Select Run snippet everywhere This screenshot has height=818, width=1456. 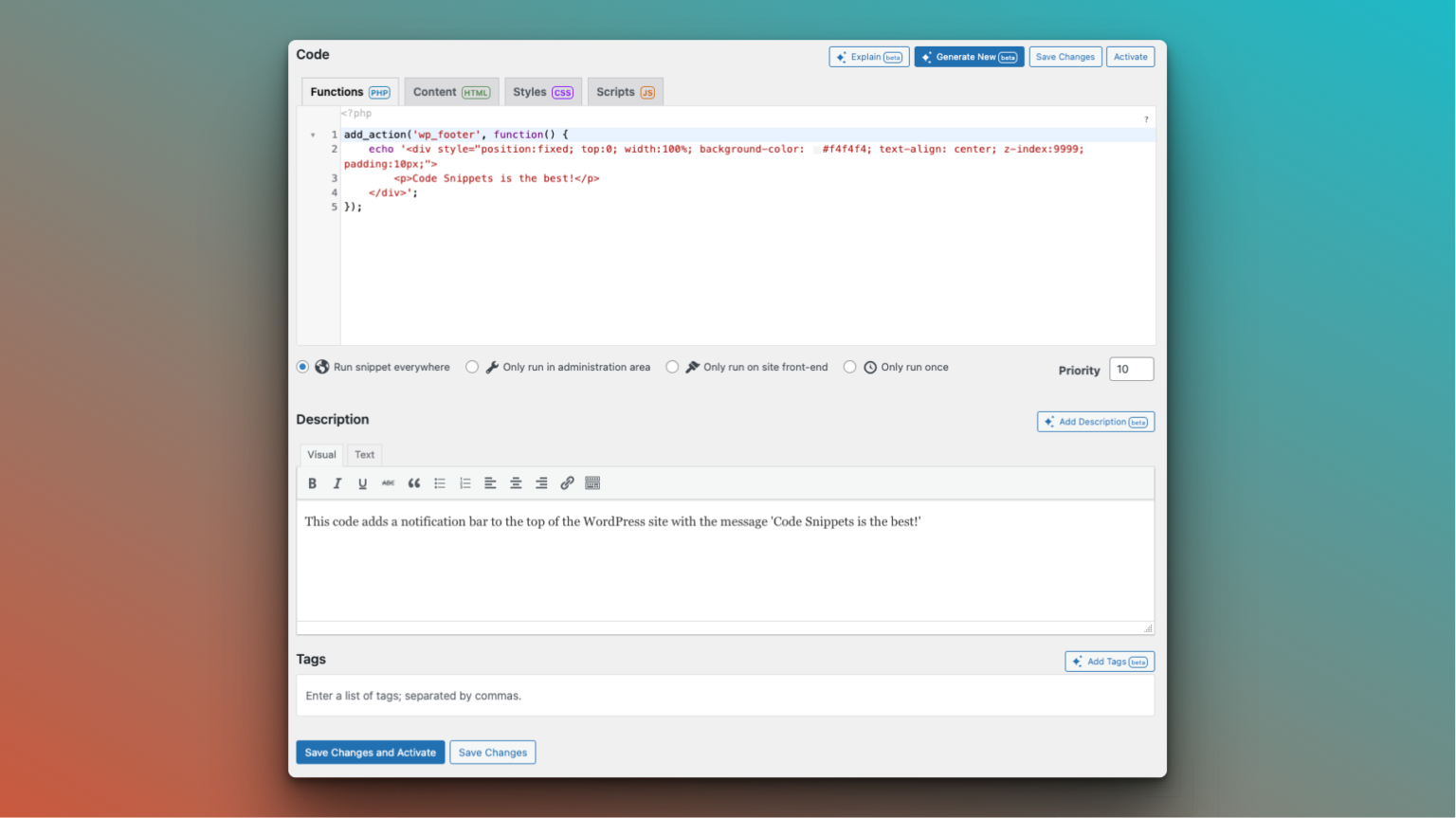(302, 367)
